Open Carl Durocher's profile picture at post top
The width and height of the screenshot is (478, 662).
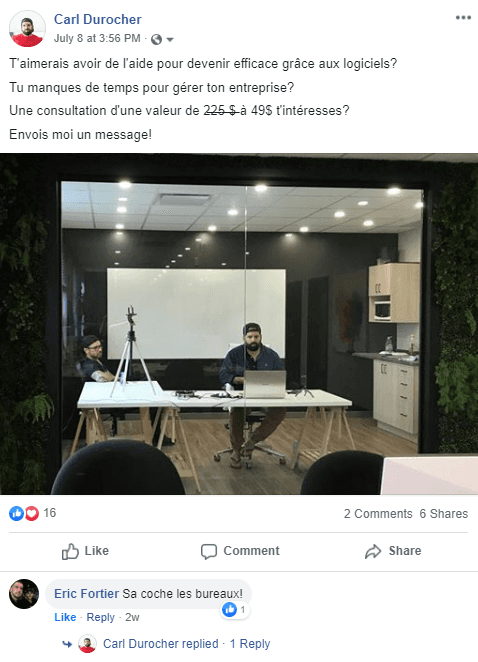[x=27, y=28]
